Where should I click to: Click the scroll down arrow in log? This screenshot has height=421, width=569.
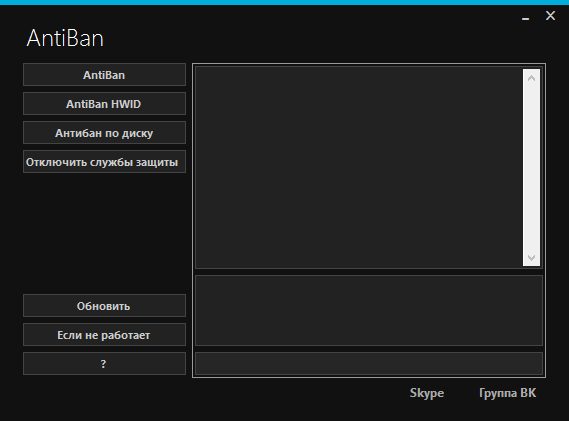(531, 258)
